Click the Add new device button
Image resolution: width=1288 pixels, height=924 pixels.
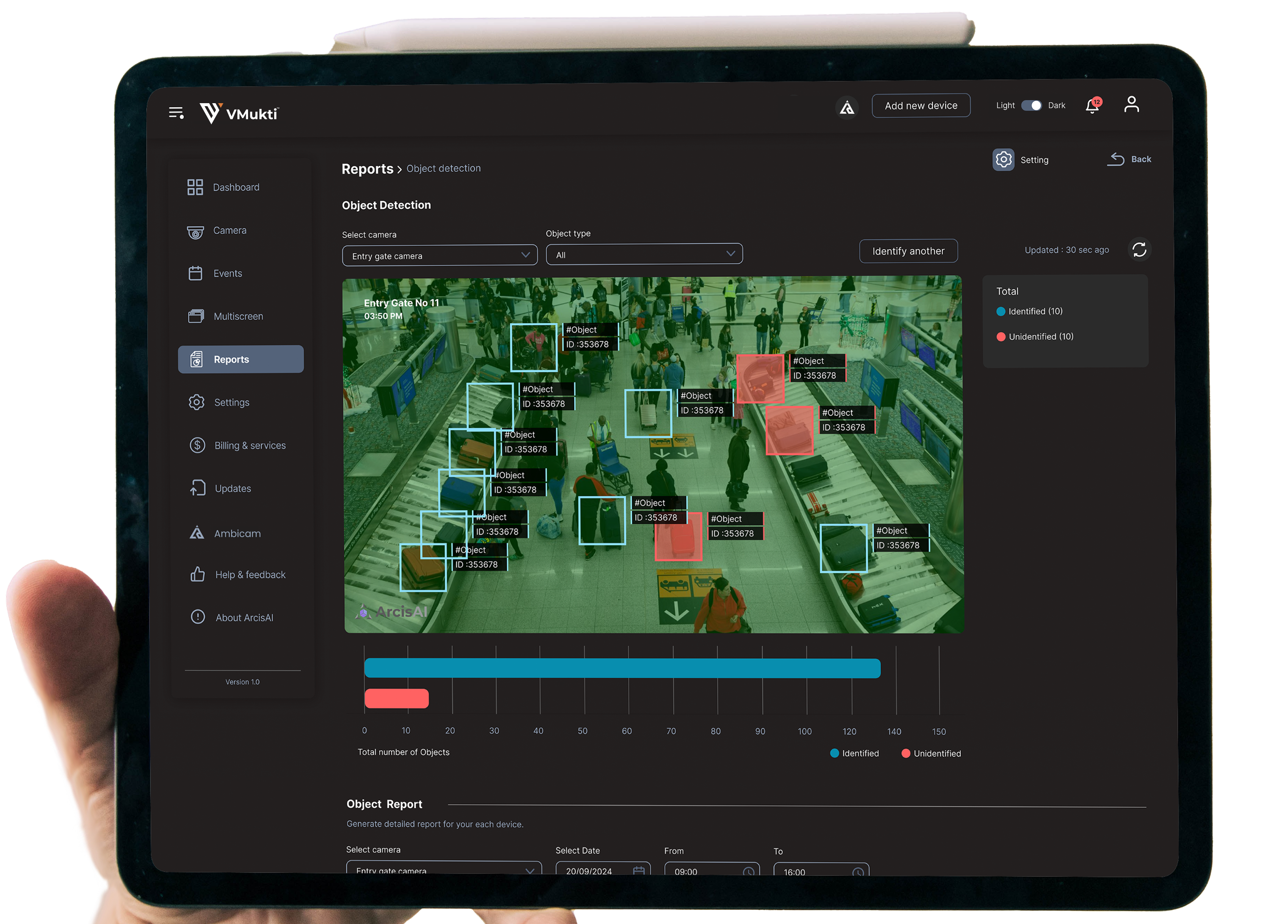pyautogui.click(x=920, y=105)
